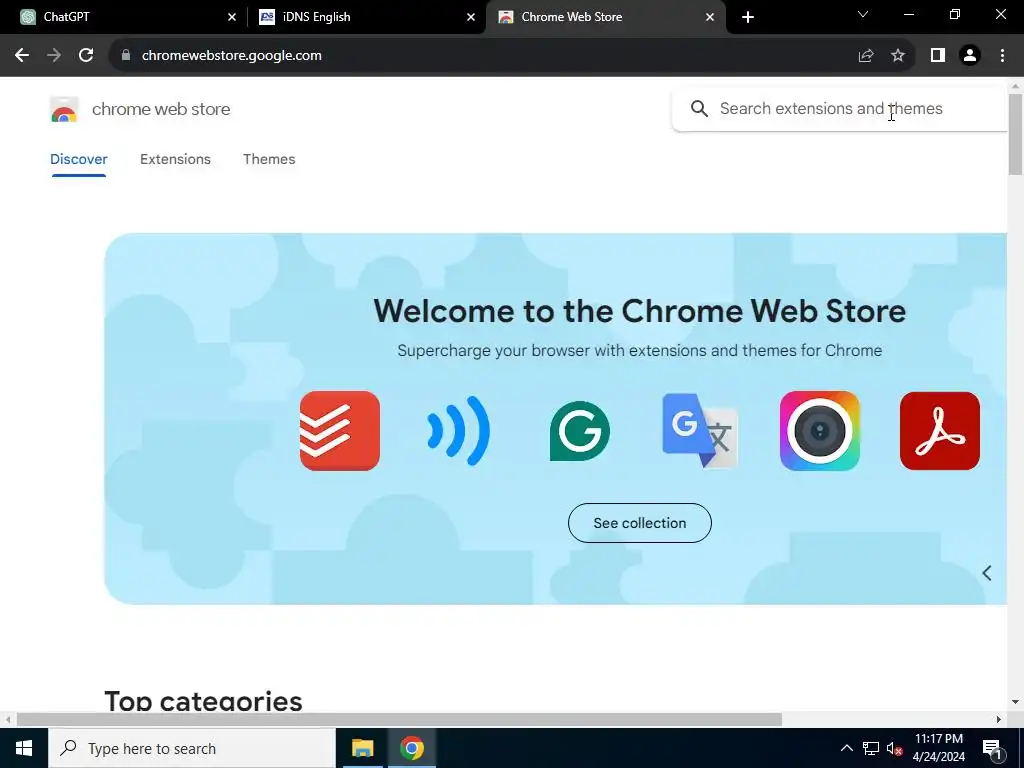Image resolution: width=1024 pixels, height=768 pixels.
Task: Click the Chrome Web Store logo
Action: tap(64, 110)
